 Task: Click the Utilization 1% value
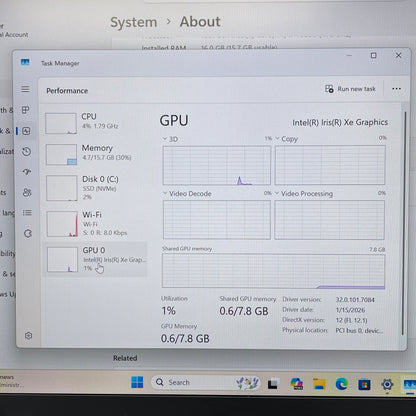169,311
